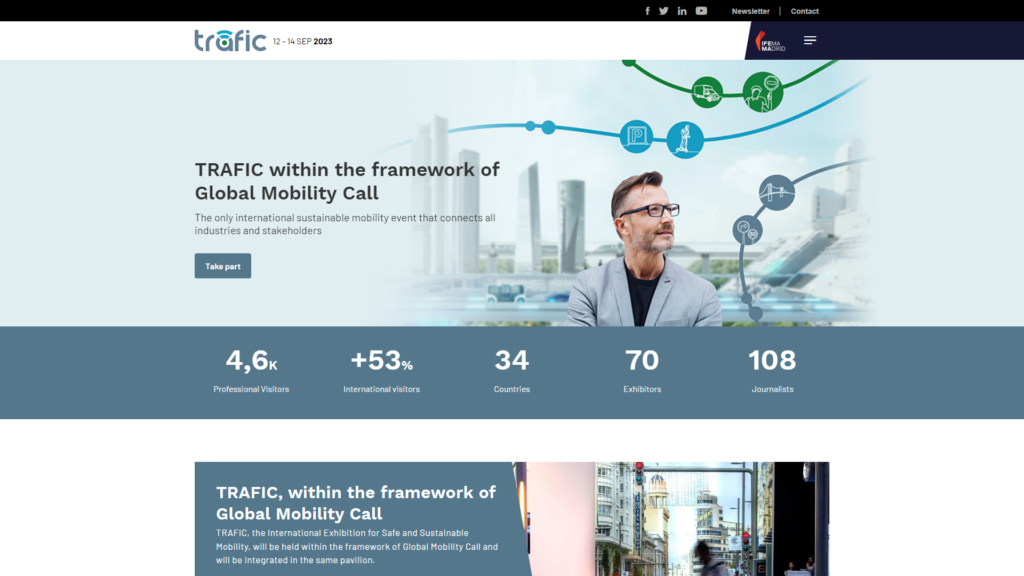Click the blue parking icon circle
Viewport: 1024px width, 576px height.
[636, 136]
